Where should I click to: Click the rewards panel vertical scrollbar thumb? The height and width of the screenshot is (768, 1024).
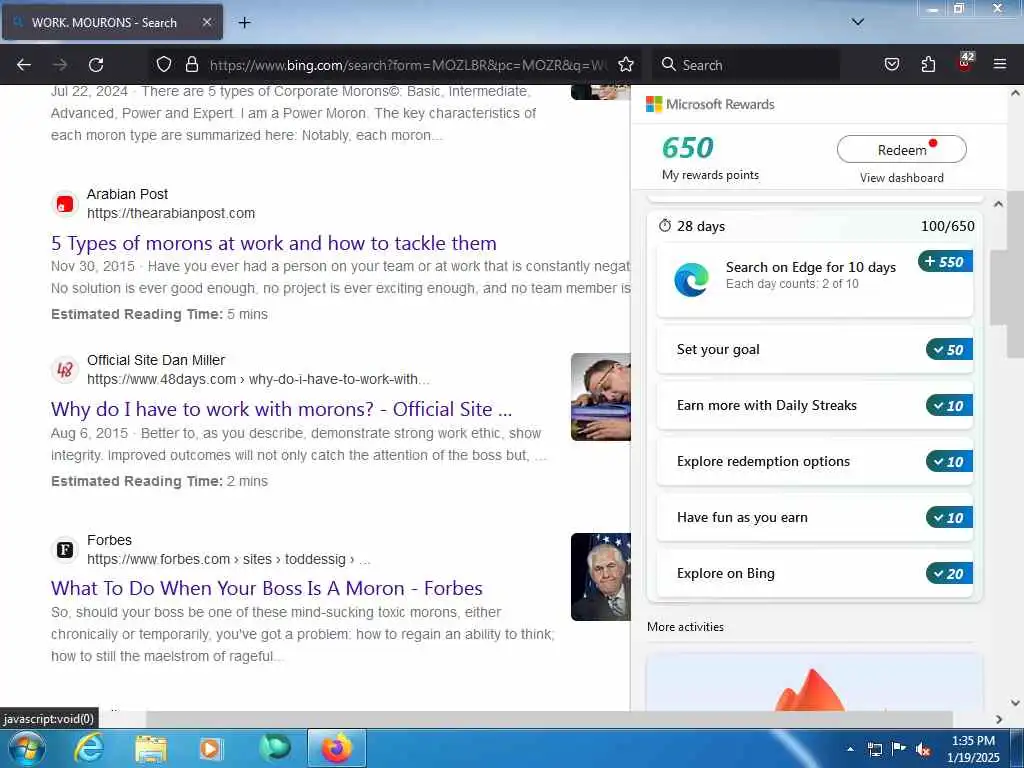tap(998, 287)
